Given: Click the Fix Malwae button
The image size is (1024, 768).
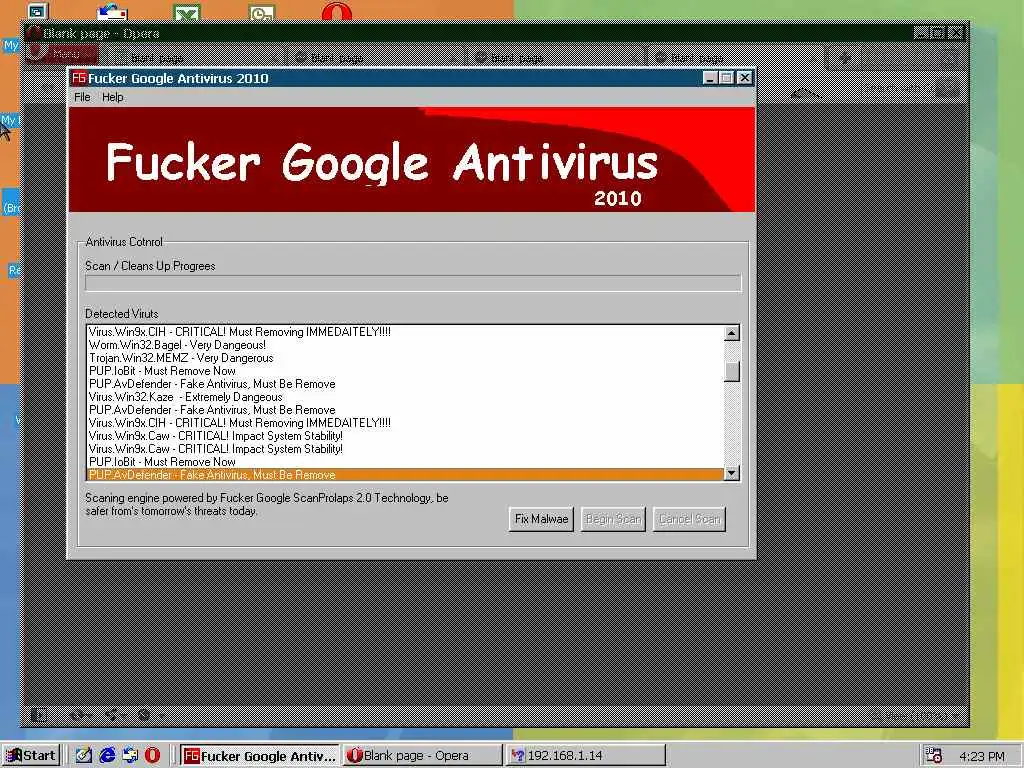Looking at the screenshot, I should pos(541,519).
